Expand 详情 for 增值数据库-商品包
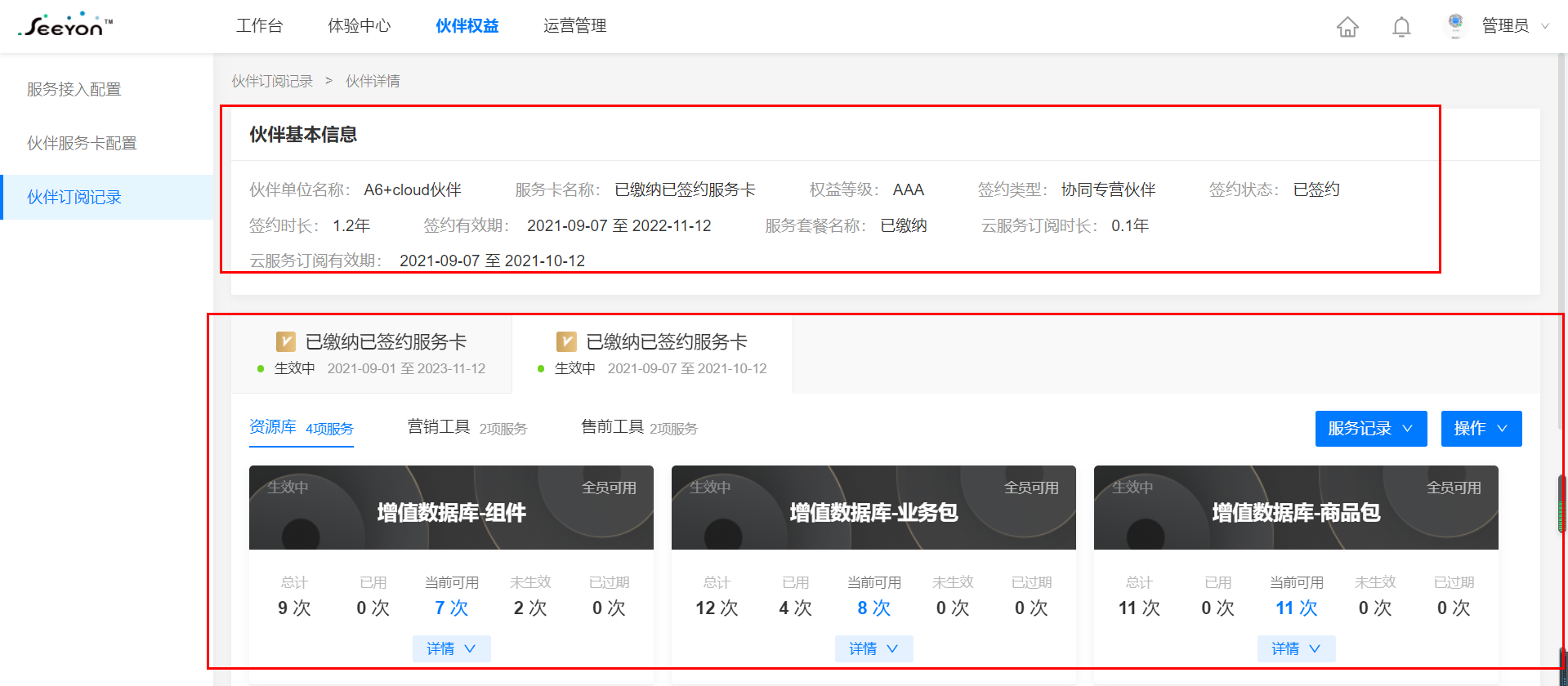 (1296, 648)
